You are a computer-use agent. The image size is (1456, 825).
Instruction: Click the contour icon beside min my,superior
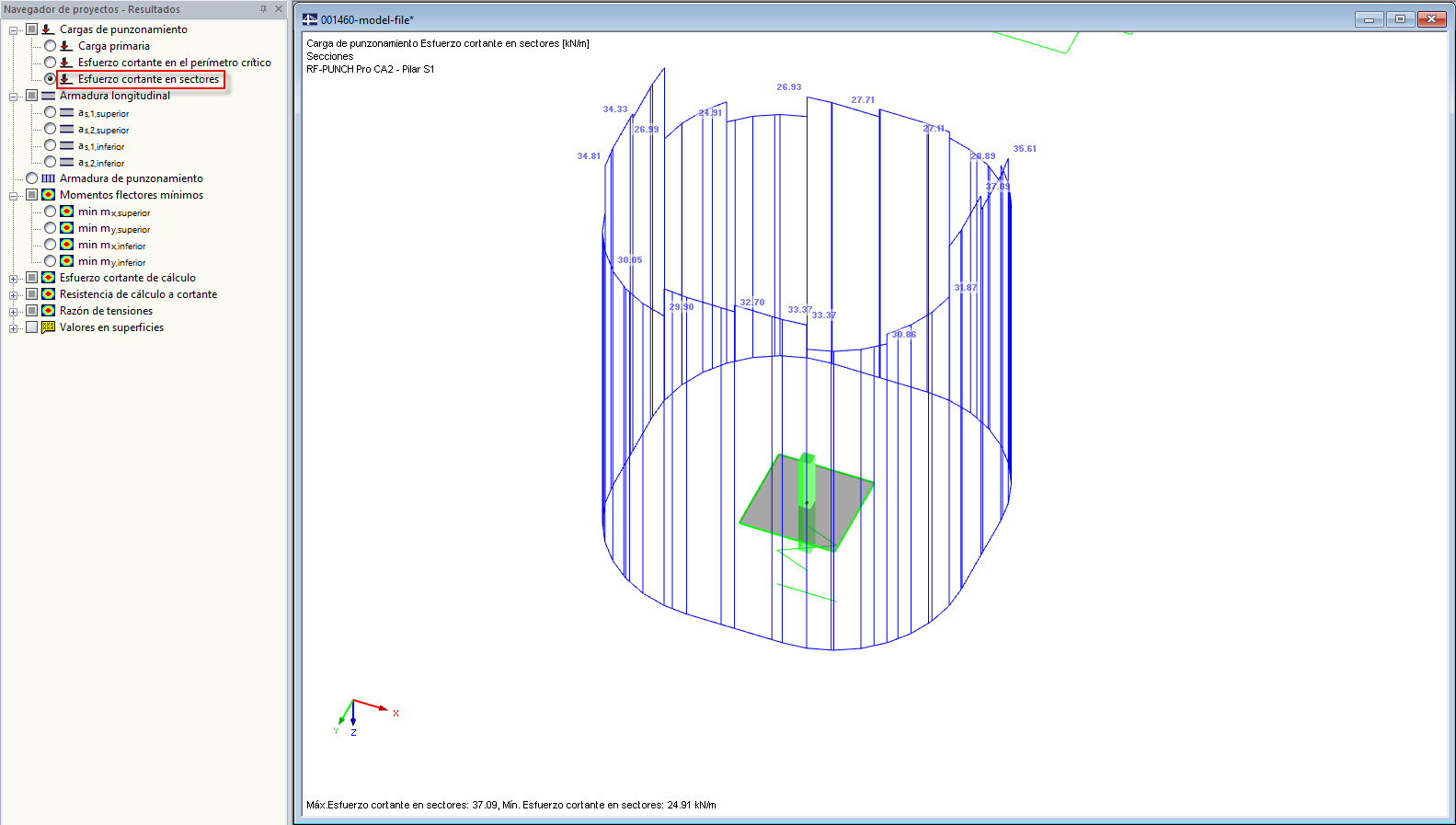point(66,228)
